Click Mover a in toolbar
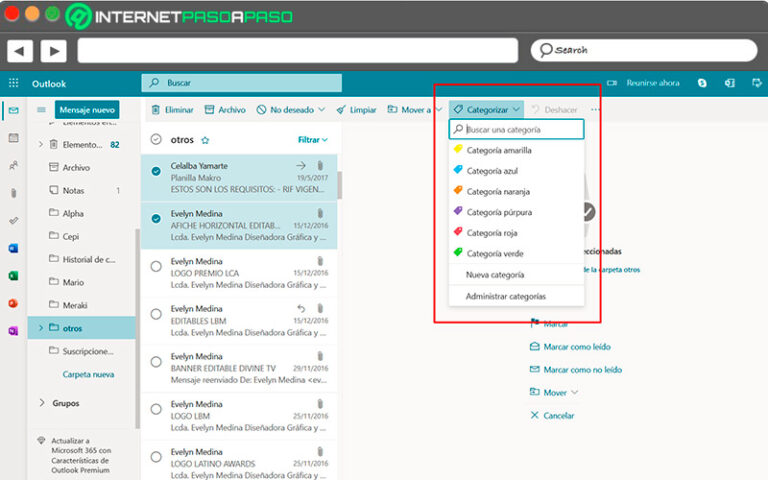Screen dimensions: 768x480 (409, 110)
